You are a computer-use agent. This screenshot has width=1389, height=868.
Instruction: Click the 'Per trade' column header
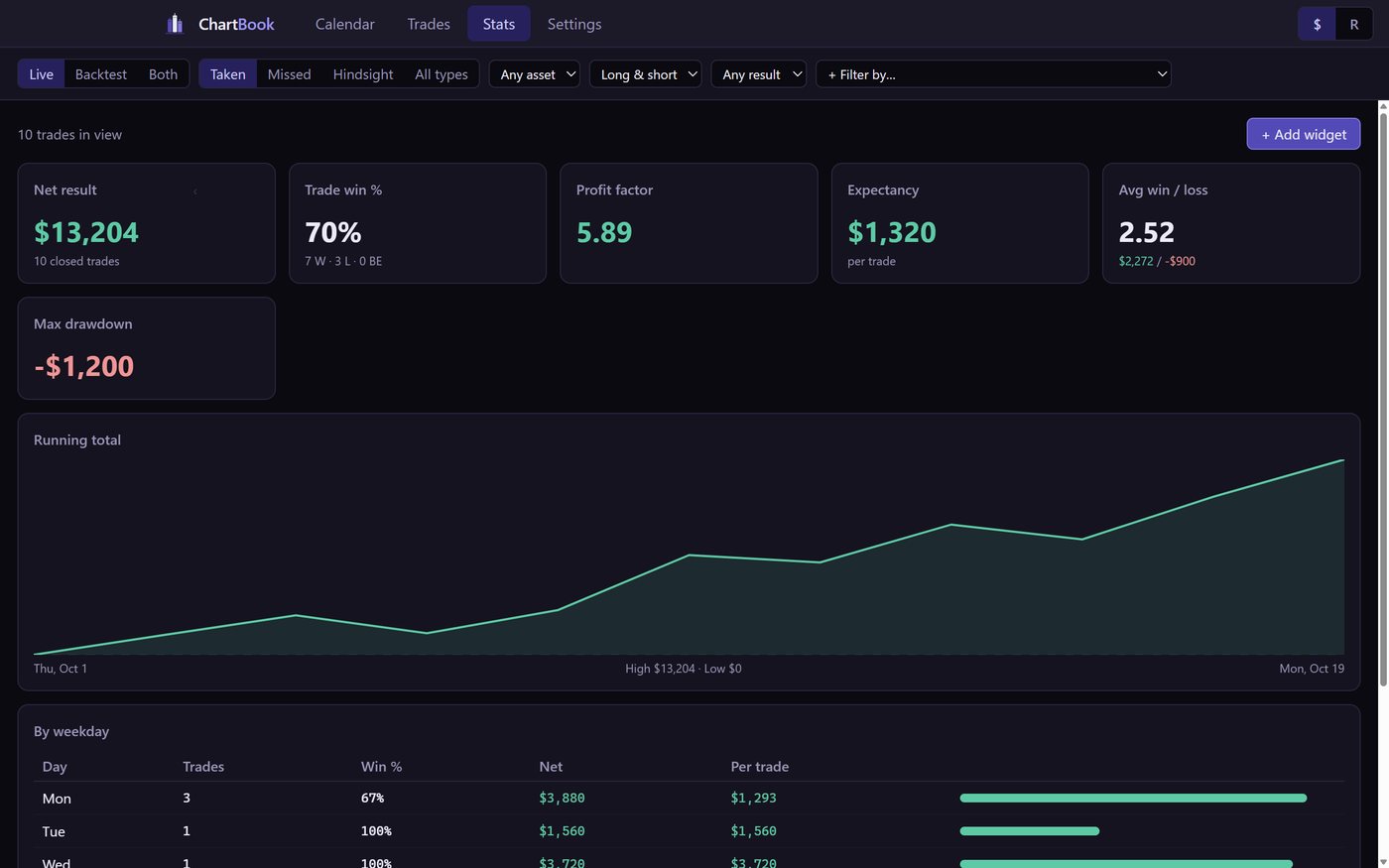coord(760,767)
